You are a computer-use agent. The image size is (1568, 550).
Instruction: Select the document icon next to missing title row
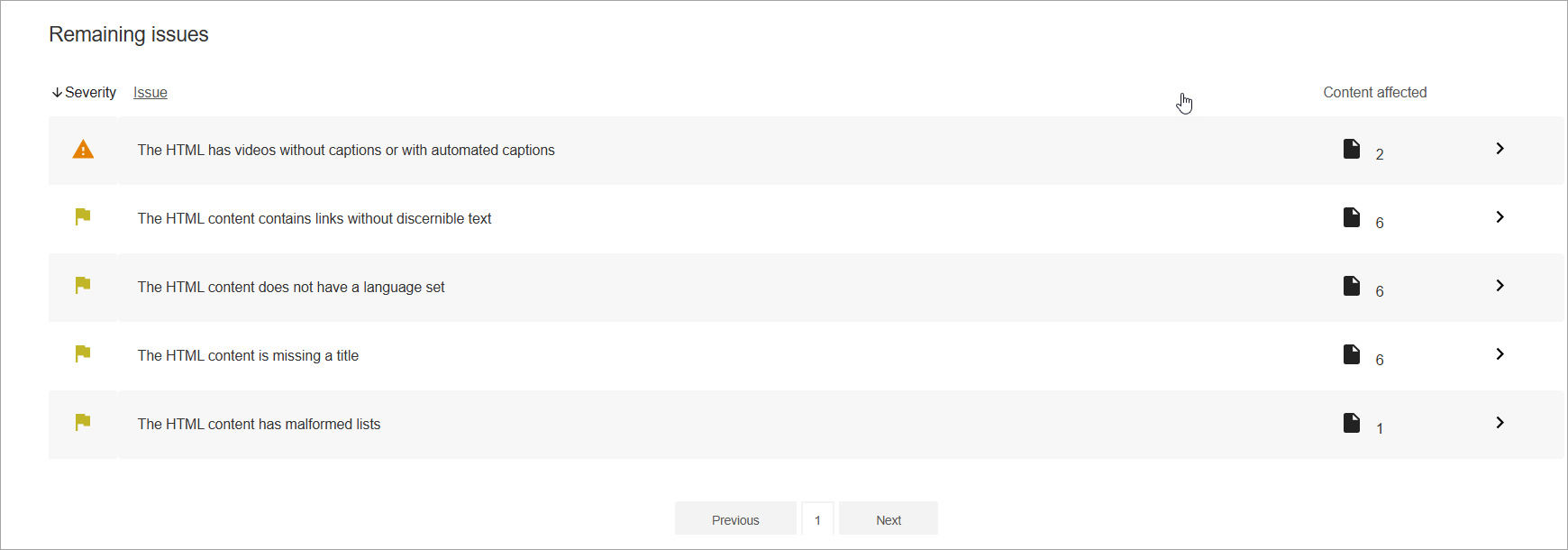click(x=1352, y=354)
